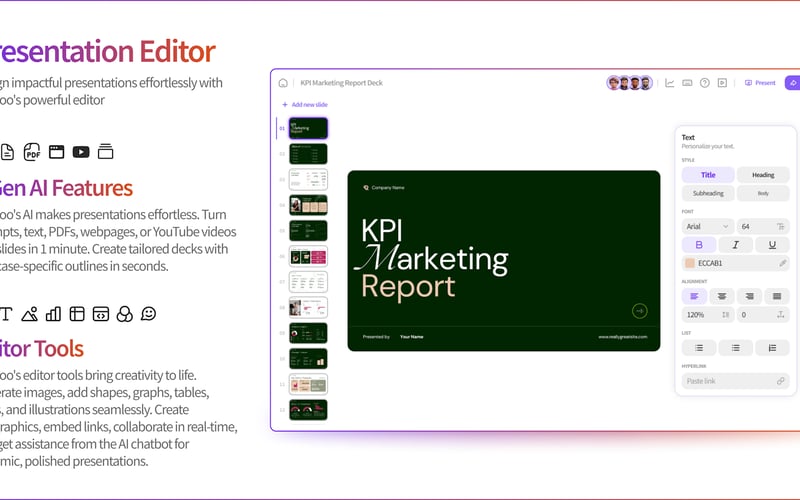The height and width of the screenshot is (500, 800).
Task: Click the www.reallygreatsite.com text on slide
Action: tap(622, 337)
